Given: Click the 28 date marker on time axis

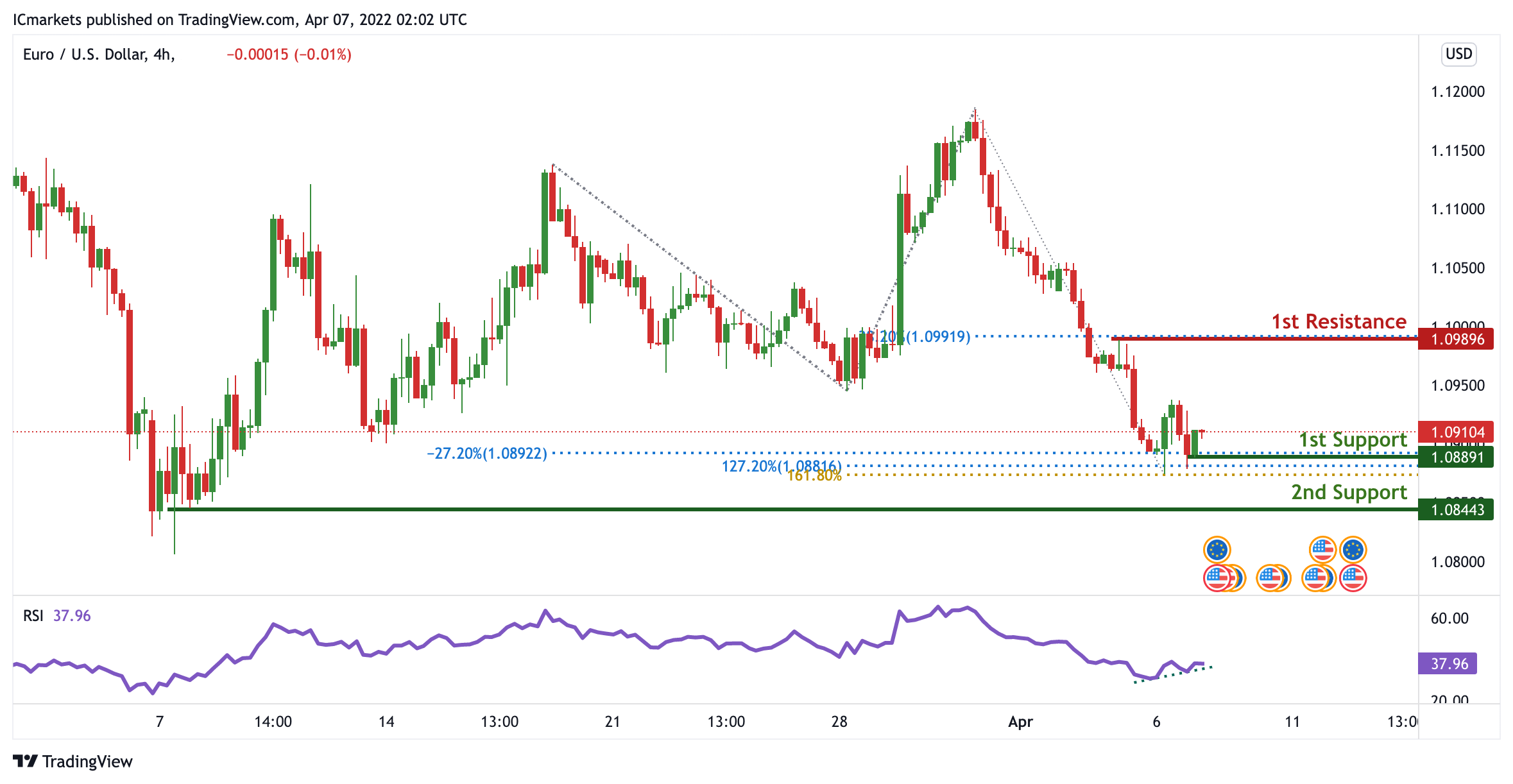Looking at the screenshot, I should tap(839, 722).
